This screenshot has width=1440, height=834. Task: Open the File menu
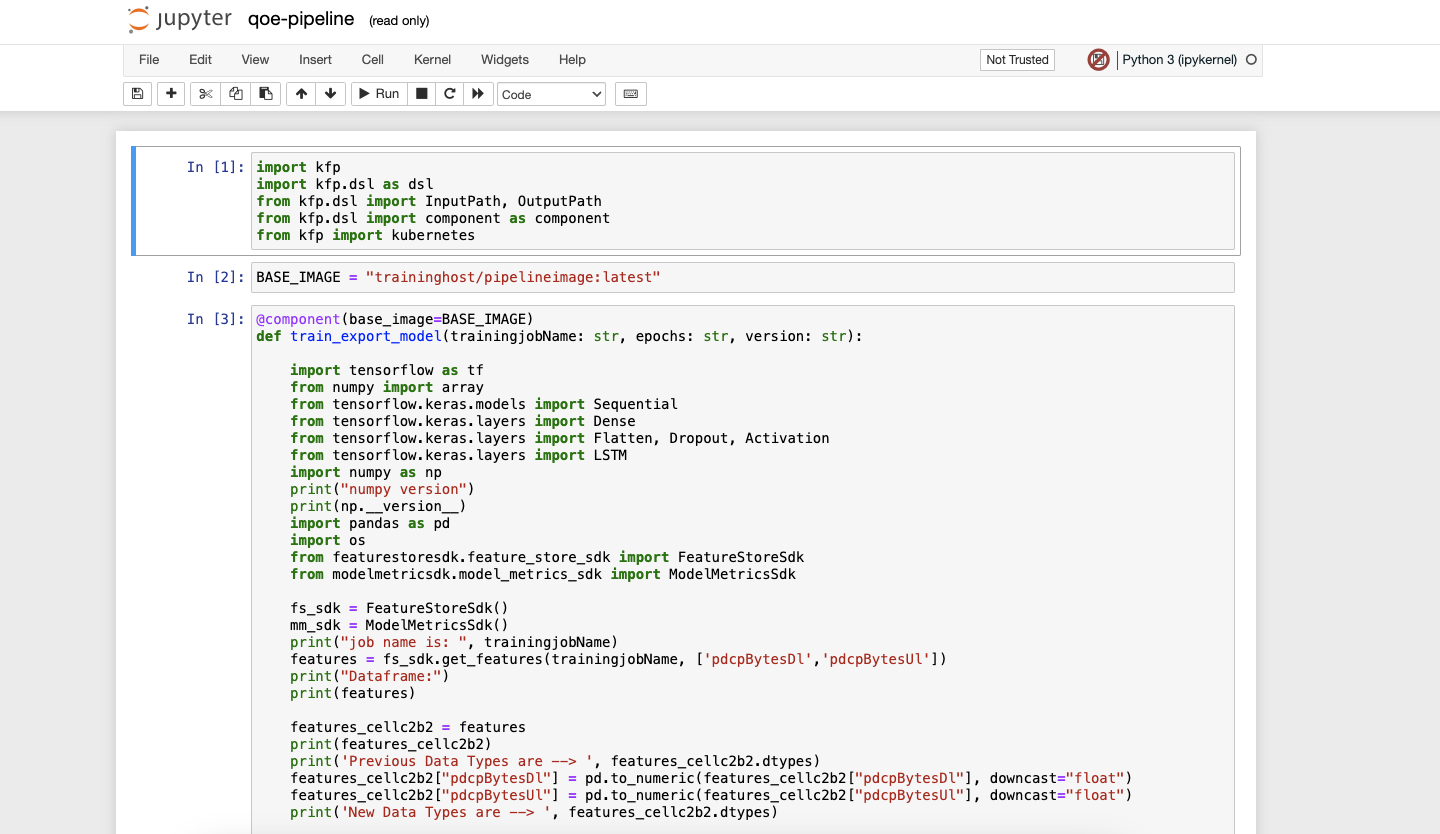[149, 60]
